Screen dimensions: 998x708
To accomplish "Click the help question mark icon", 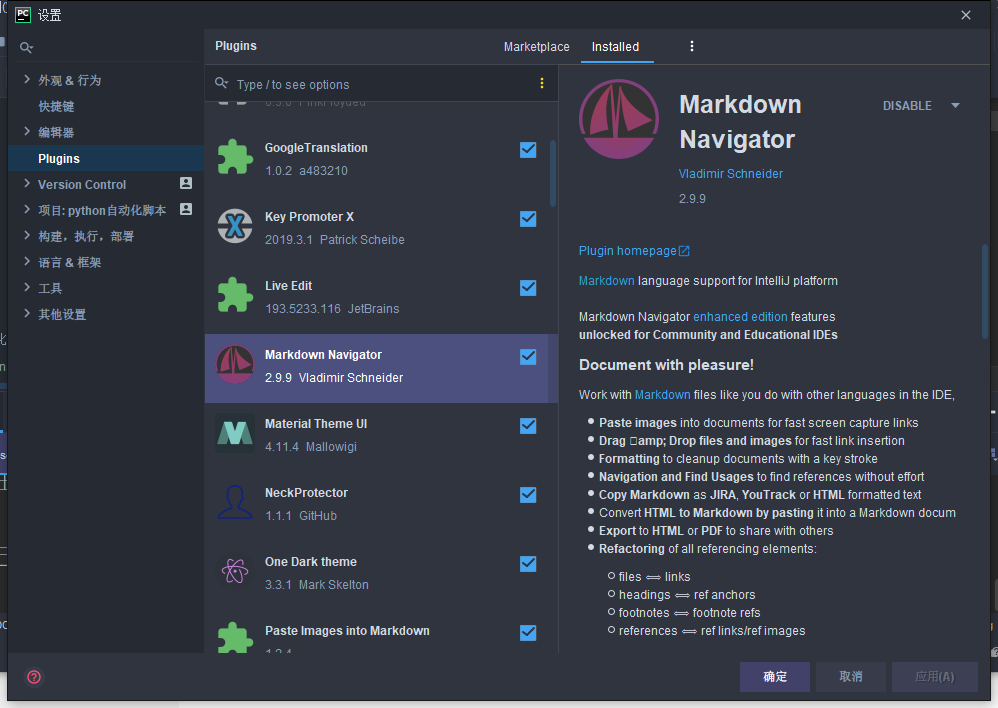I will click(x=34, y=677).
